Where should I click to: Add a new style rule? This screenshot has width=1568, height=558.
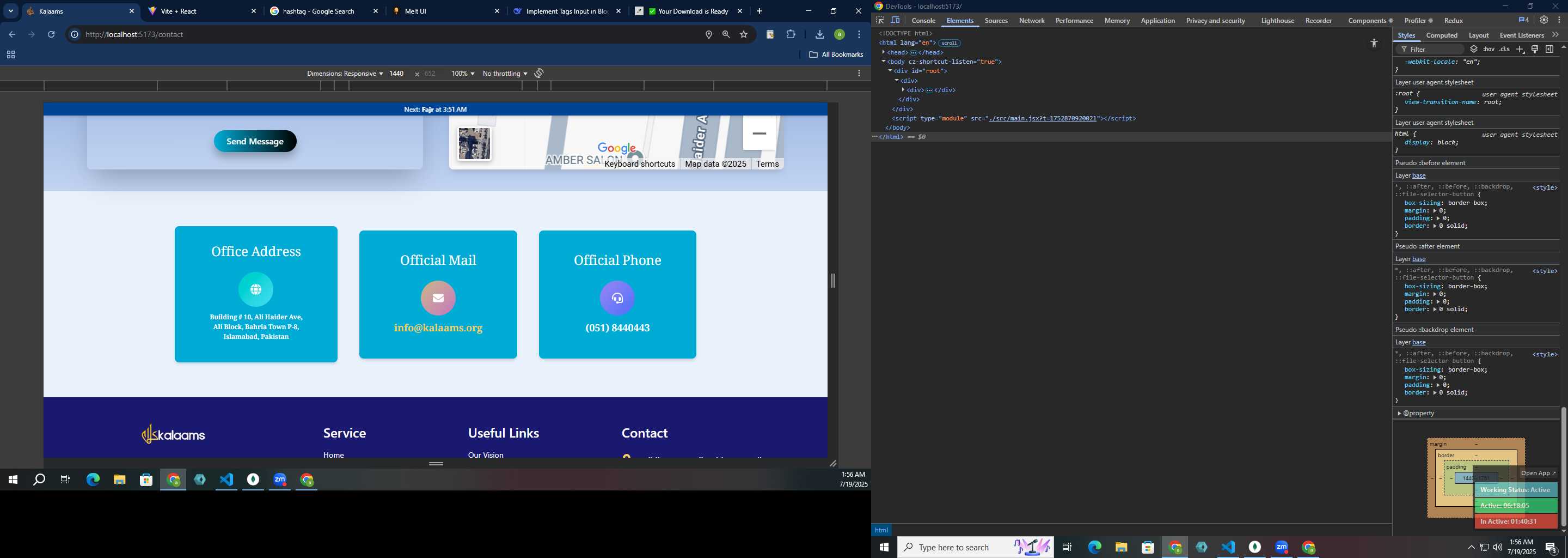coord(1520,50)
